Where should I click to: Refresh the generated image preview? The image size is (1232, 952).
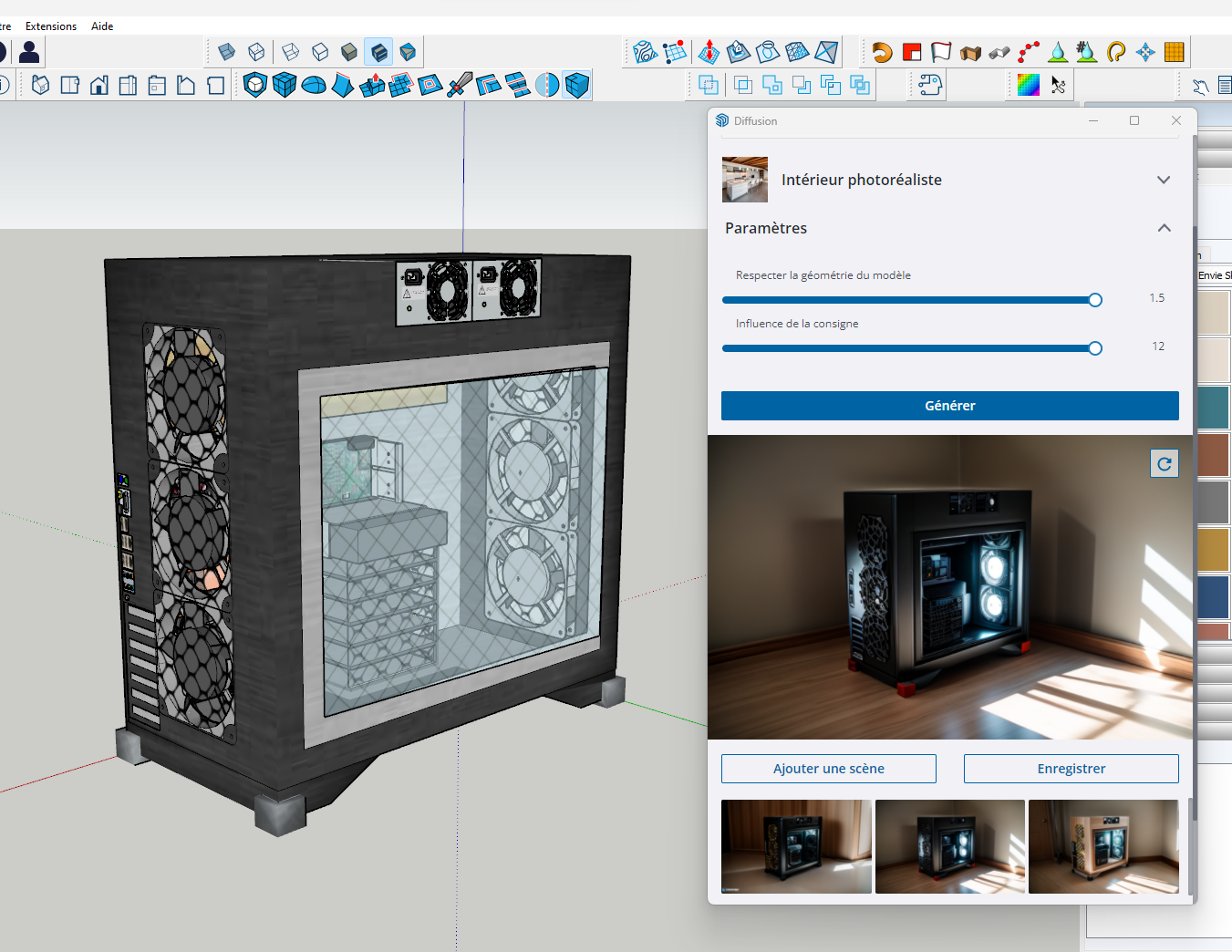[1165, 462]
